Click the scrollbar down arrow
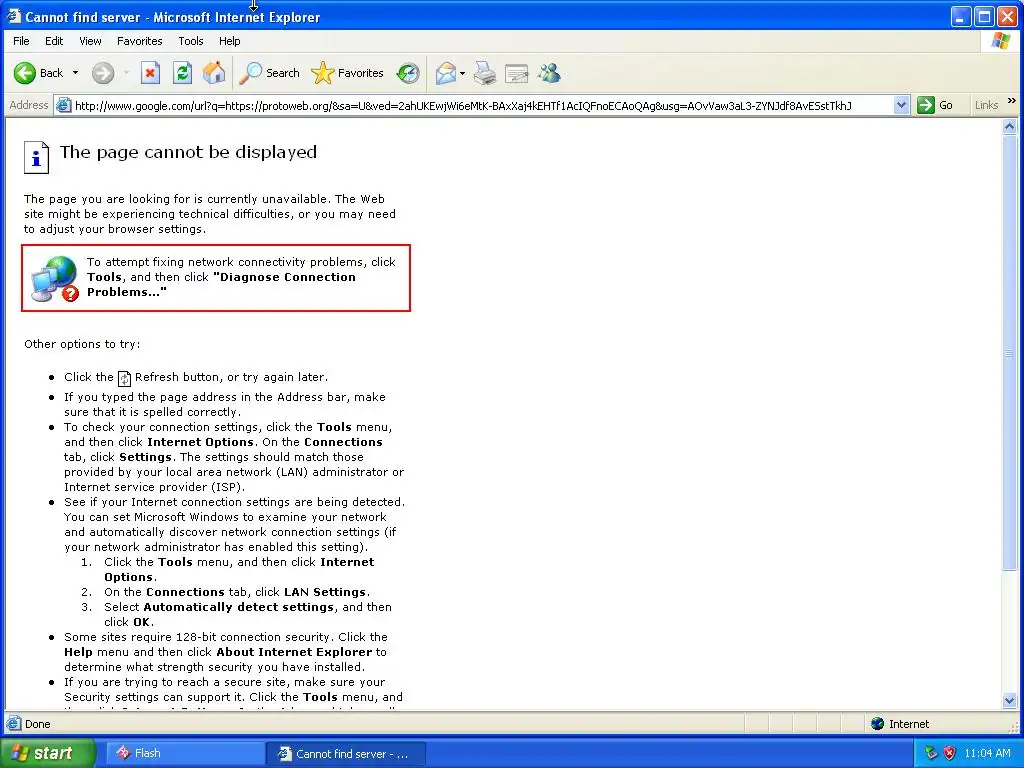1024x768 pixels. (x=1009, y=701)
